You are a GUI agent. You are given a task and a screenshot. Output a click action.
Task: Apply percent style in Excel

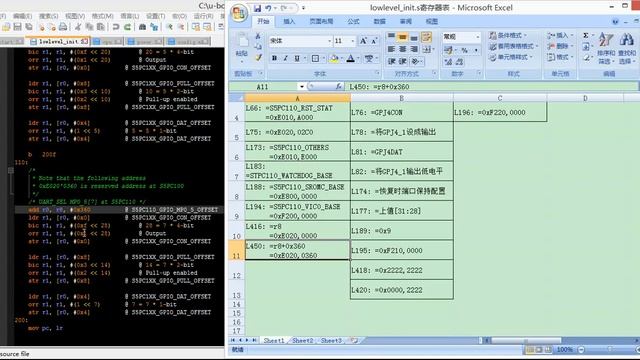(464, 50)
